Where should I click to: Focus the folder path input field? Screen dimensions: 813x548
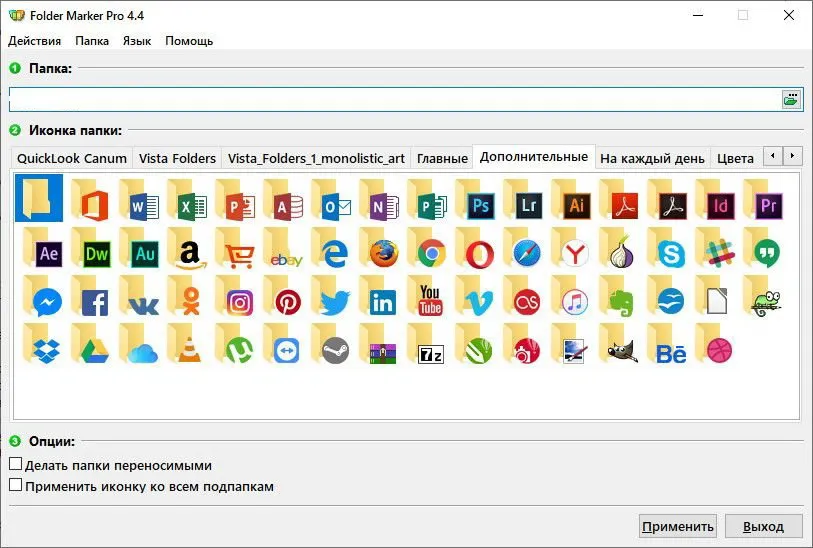pyautogui.click(x=395, y=99)
